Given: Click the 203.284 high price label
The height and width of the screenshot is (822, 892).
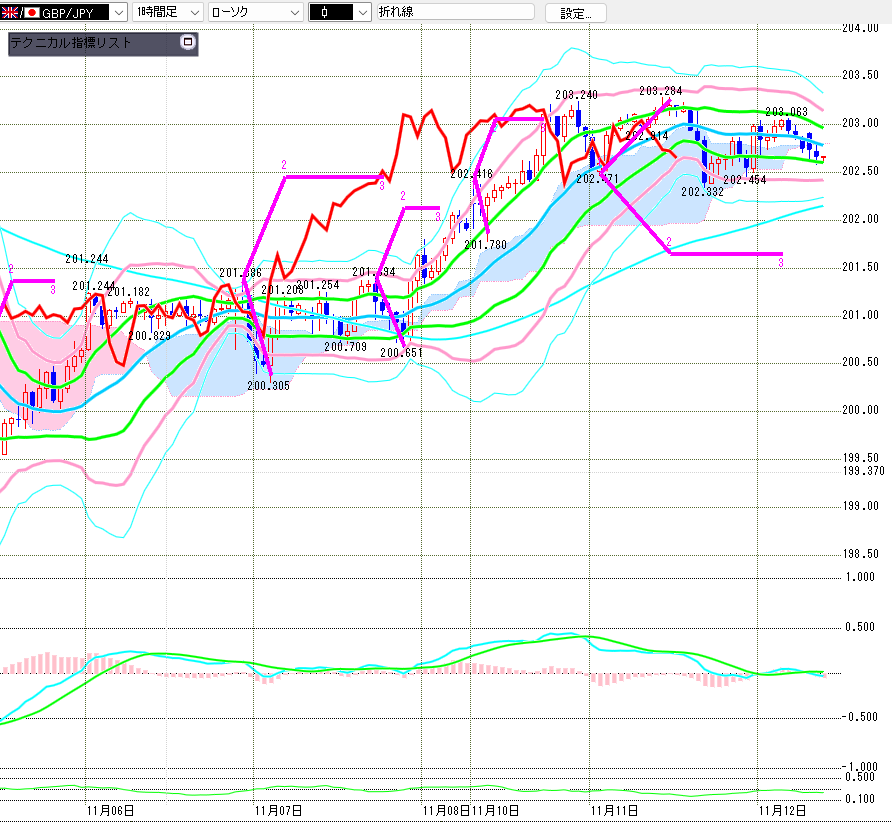Looking at the screenshot, I should pos(660,91).
